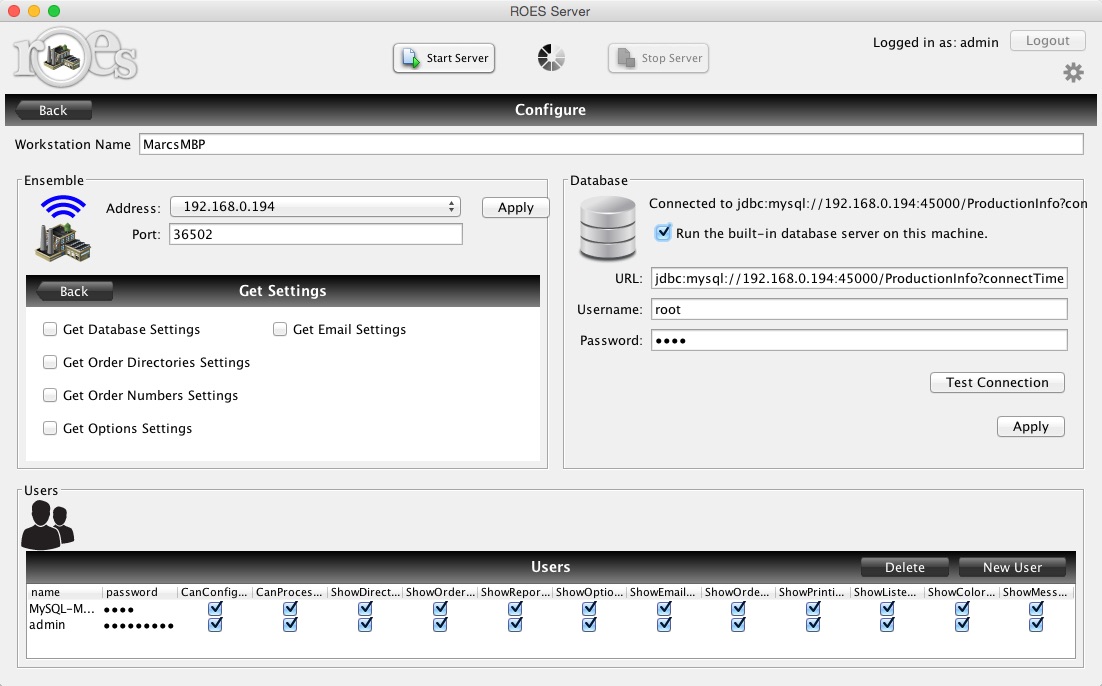Image resolution: width=1102 pixels, height=686 pixels.
Task: Open the Address dropdown showing 192.168.0.194
Action: pyautogui.click(x=315, y=207)
